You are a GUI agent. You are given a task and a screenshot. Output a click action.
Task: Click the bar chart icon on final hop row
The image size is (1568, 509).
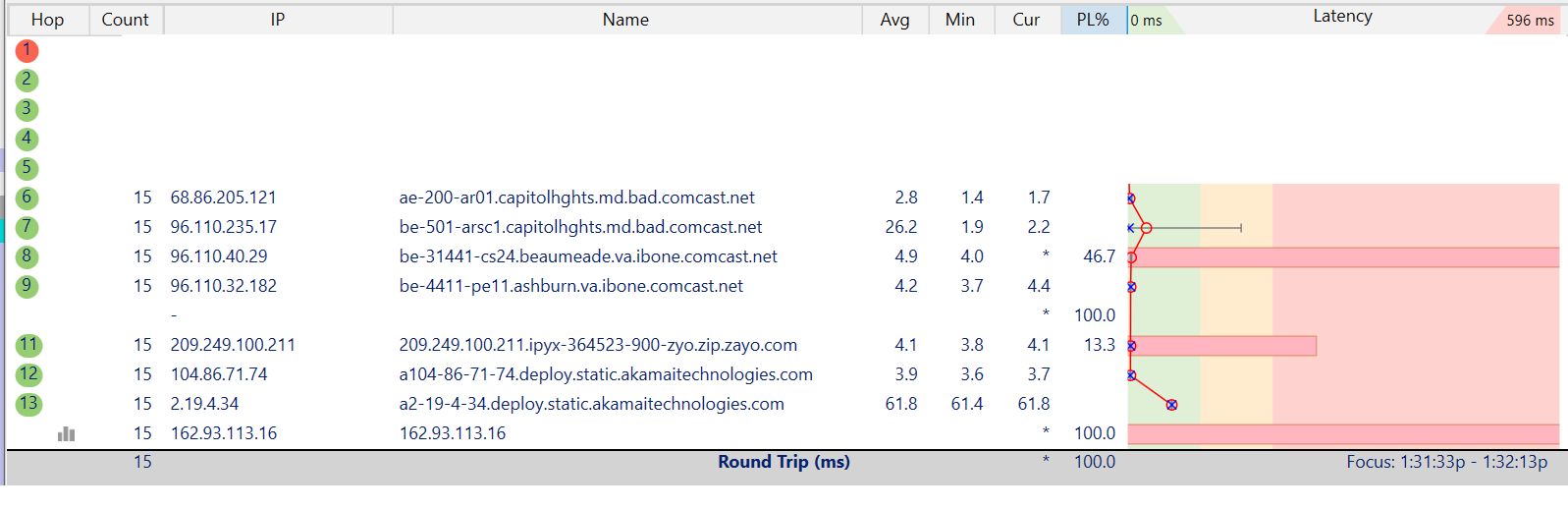(66, 433)
